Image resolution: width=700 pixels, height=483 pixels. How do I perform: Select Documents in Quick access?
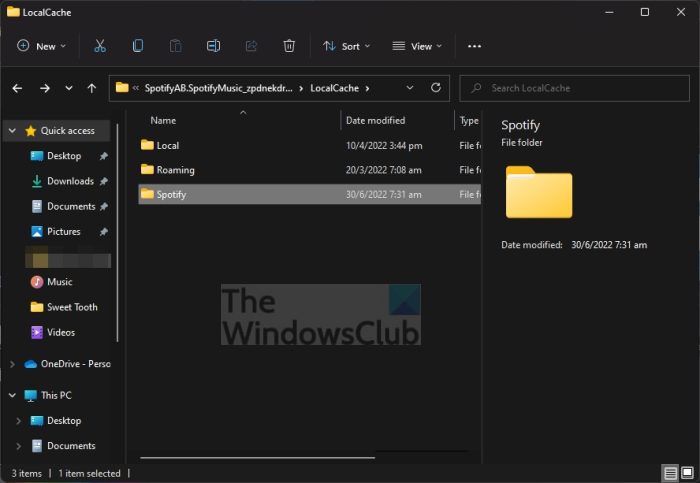tap(71, 206)
